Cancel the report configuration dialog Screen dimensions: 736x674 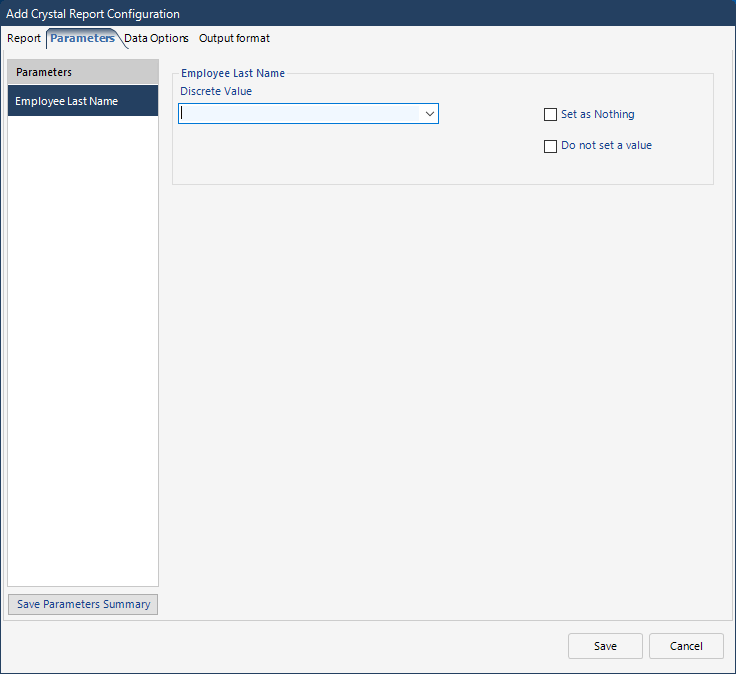tap(686, 646)
